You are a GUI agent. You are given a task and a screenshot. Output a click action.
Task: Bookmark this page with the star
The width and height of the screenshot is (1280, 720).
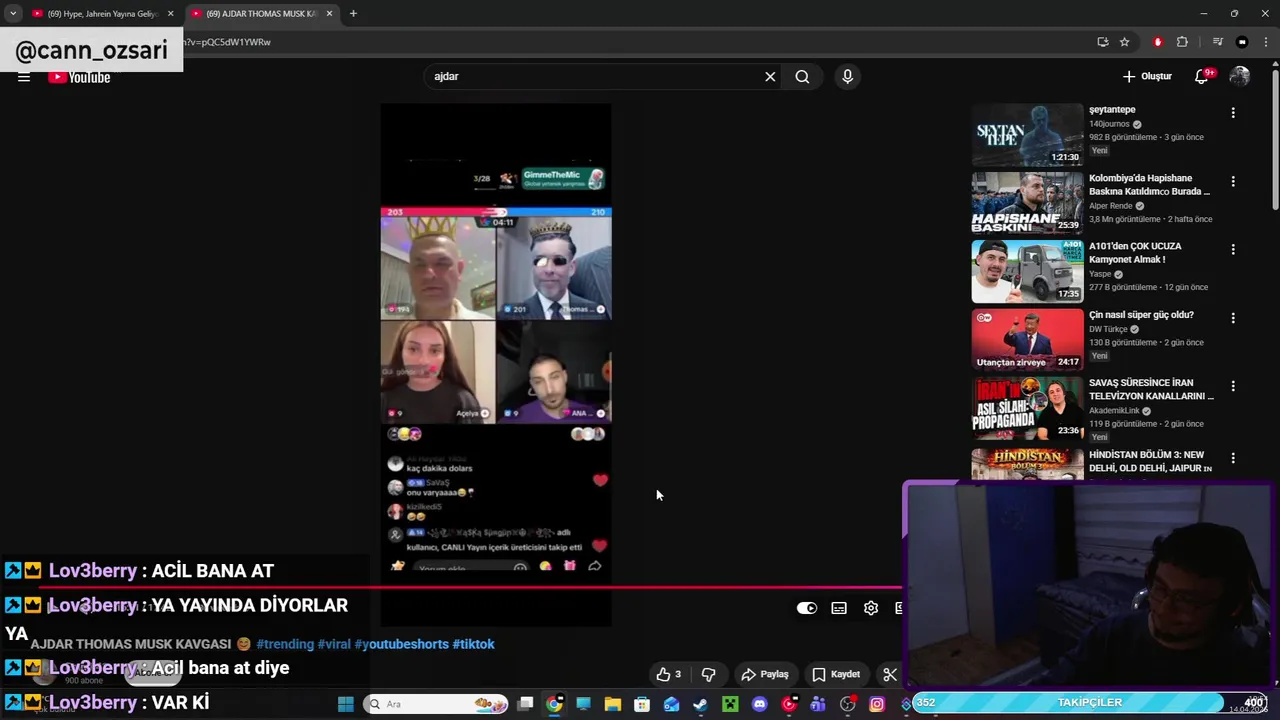(x=1125, y=42)
